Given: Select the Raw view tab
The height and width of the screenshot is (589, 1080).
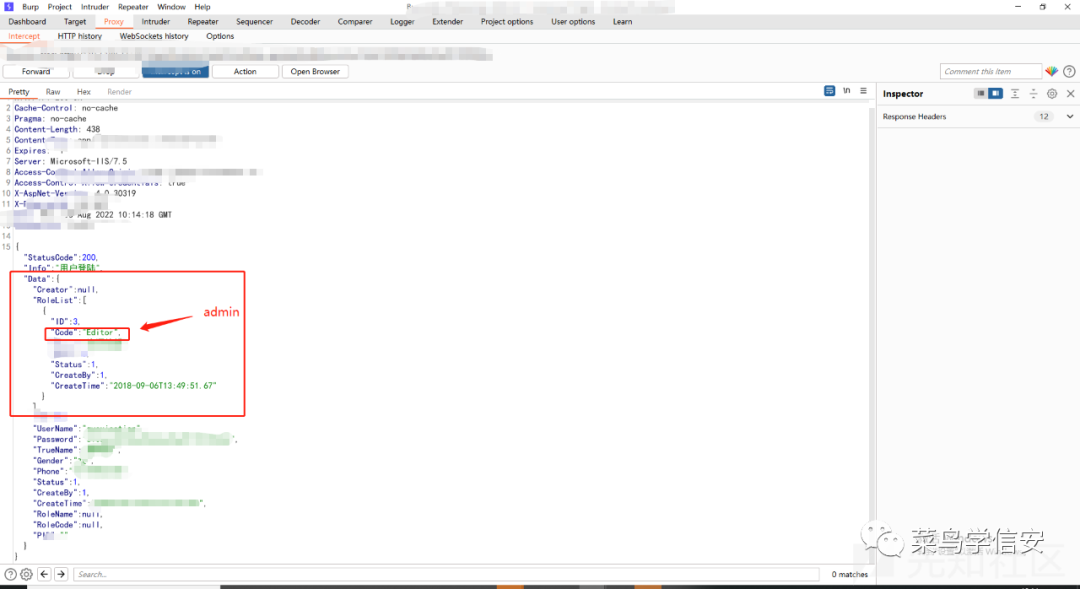Looking at the screenshot, I should coord(53,92).
